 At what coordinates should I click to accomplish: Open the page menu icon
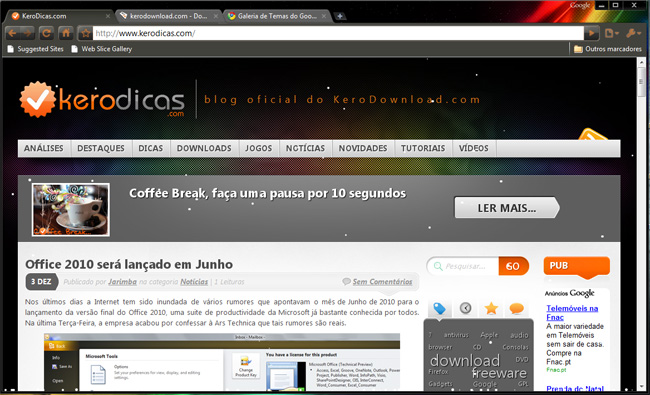coord(611,33)
